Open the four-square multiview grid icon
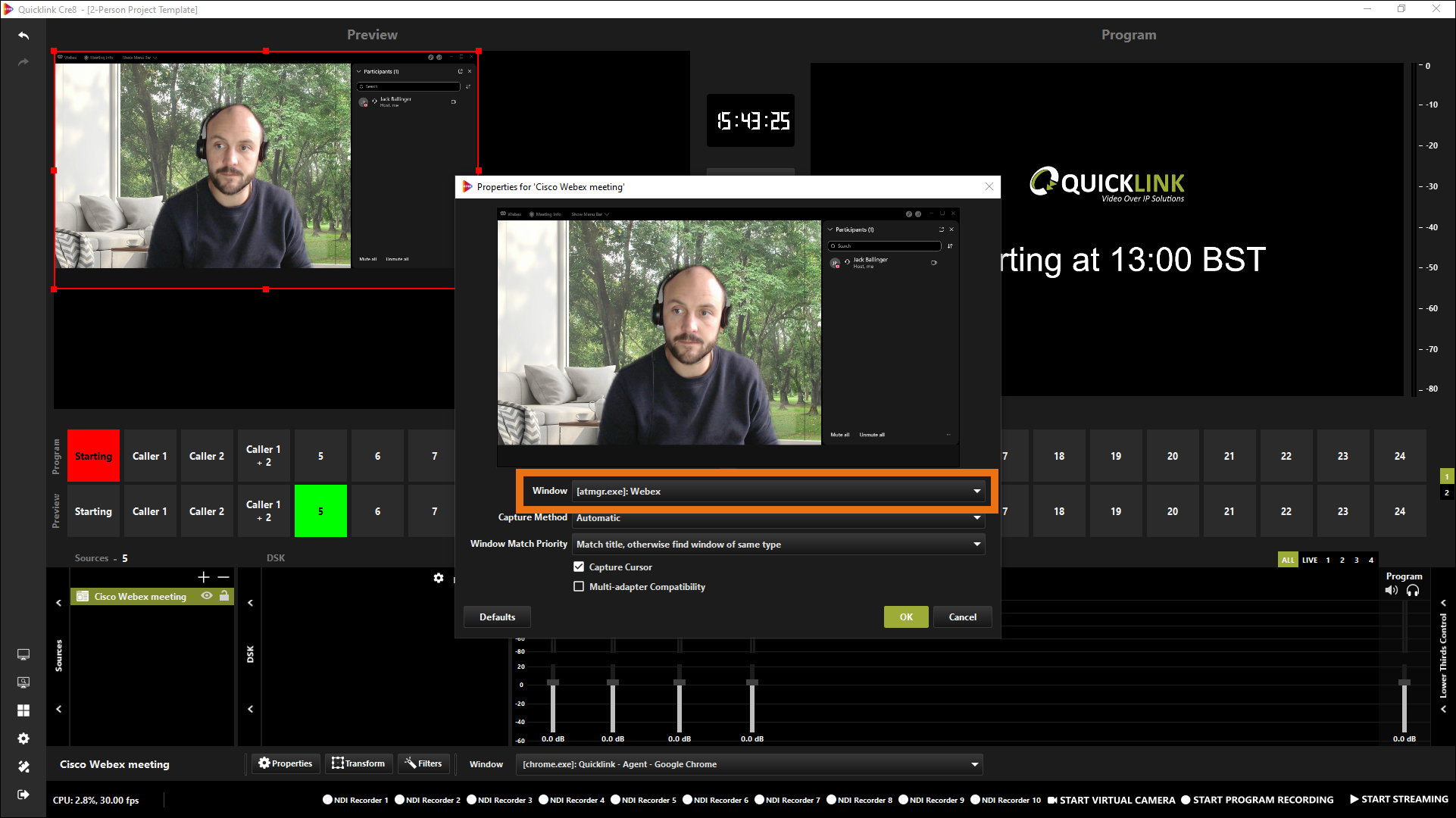 click(x=23, y=710)
